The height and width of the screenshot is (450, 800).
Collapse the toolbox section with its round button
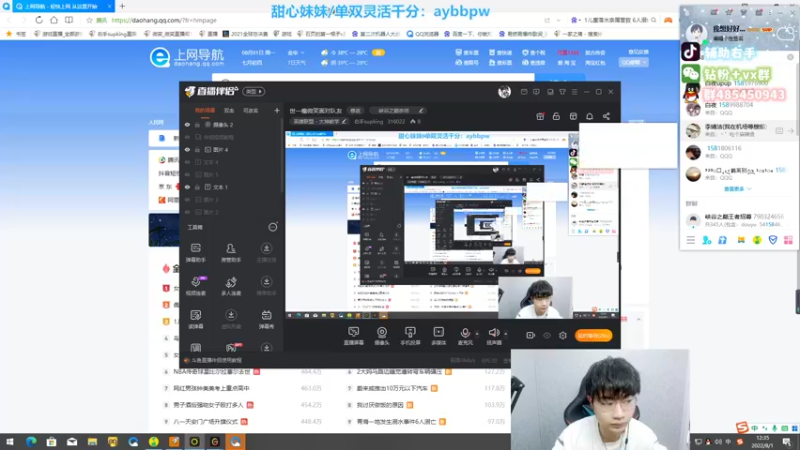coord(273,227)
